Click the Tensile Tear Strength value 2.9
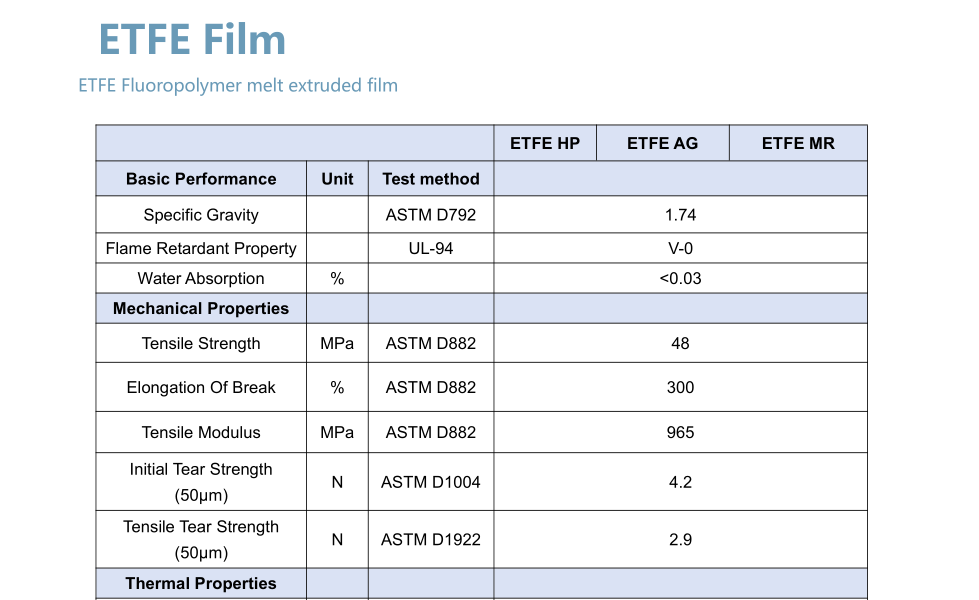 click(680, 540)
